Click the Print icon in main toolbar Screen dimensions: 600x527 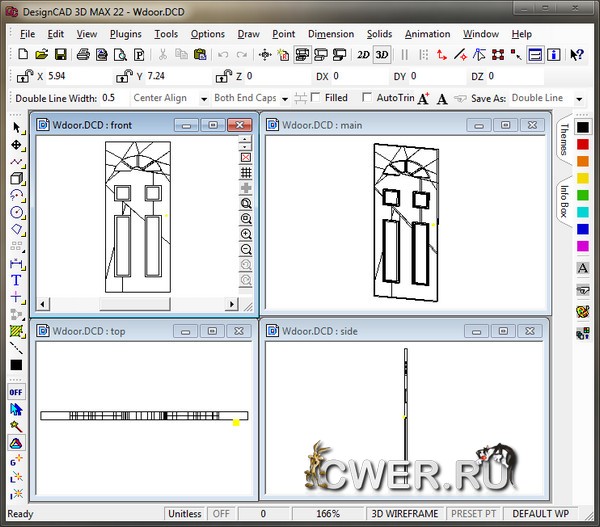pyautogui.click(x=84, y=55)
